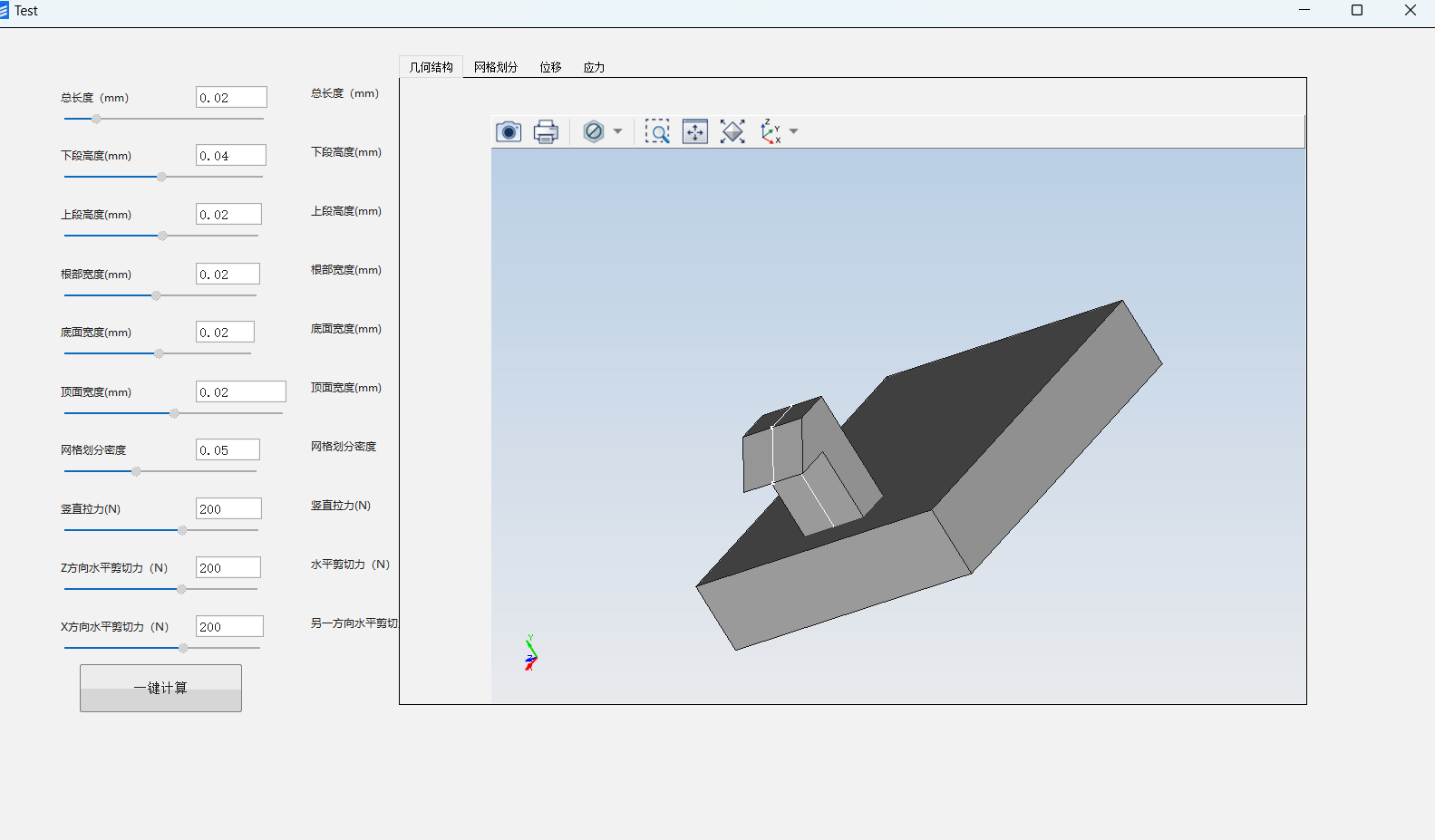Image resolution: width=1435 pixels, height=840 pixels.
Task: Click the 下段高度 input field
Action: [x=231, y=155]
